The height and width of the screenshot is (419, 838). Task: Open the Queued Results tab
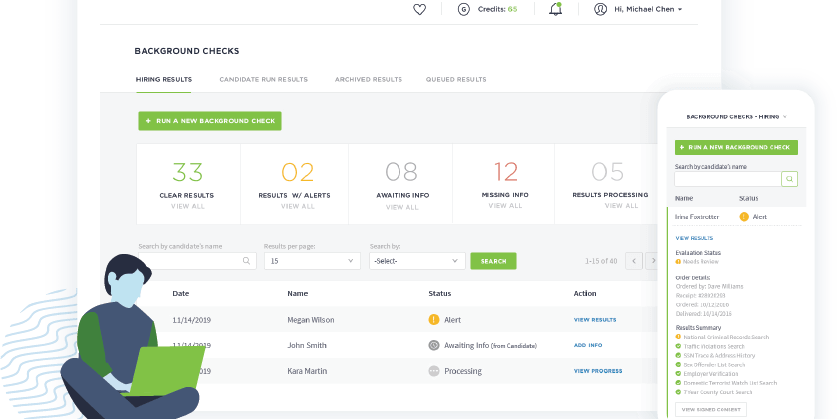pyautogui.click(x=456, y=79)
